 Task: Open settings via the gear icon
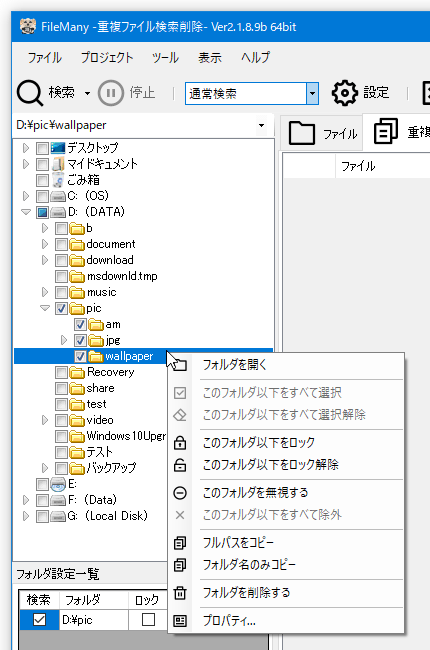coord(344,93)
